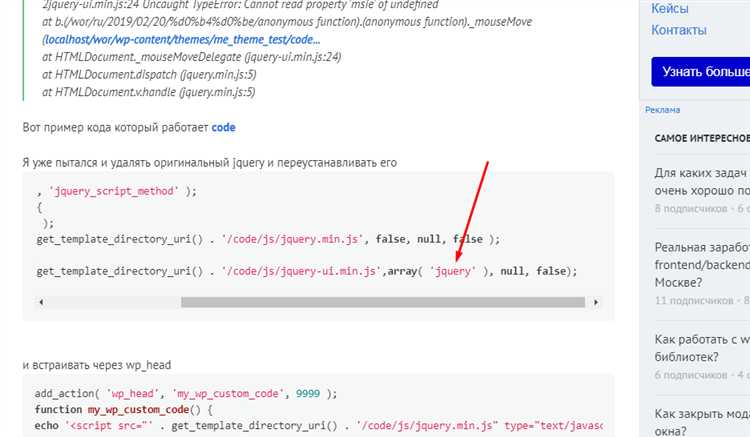The image size is (750, 437).
Task: Click the echo script src code line
Action: coord(319,426)
